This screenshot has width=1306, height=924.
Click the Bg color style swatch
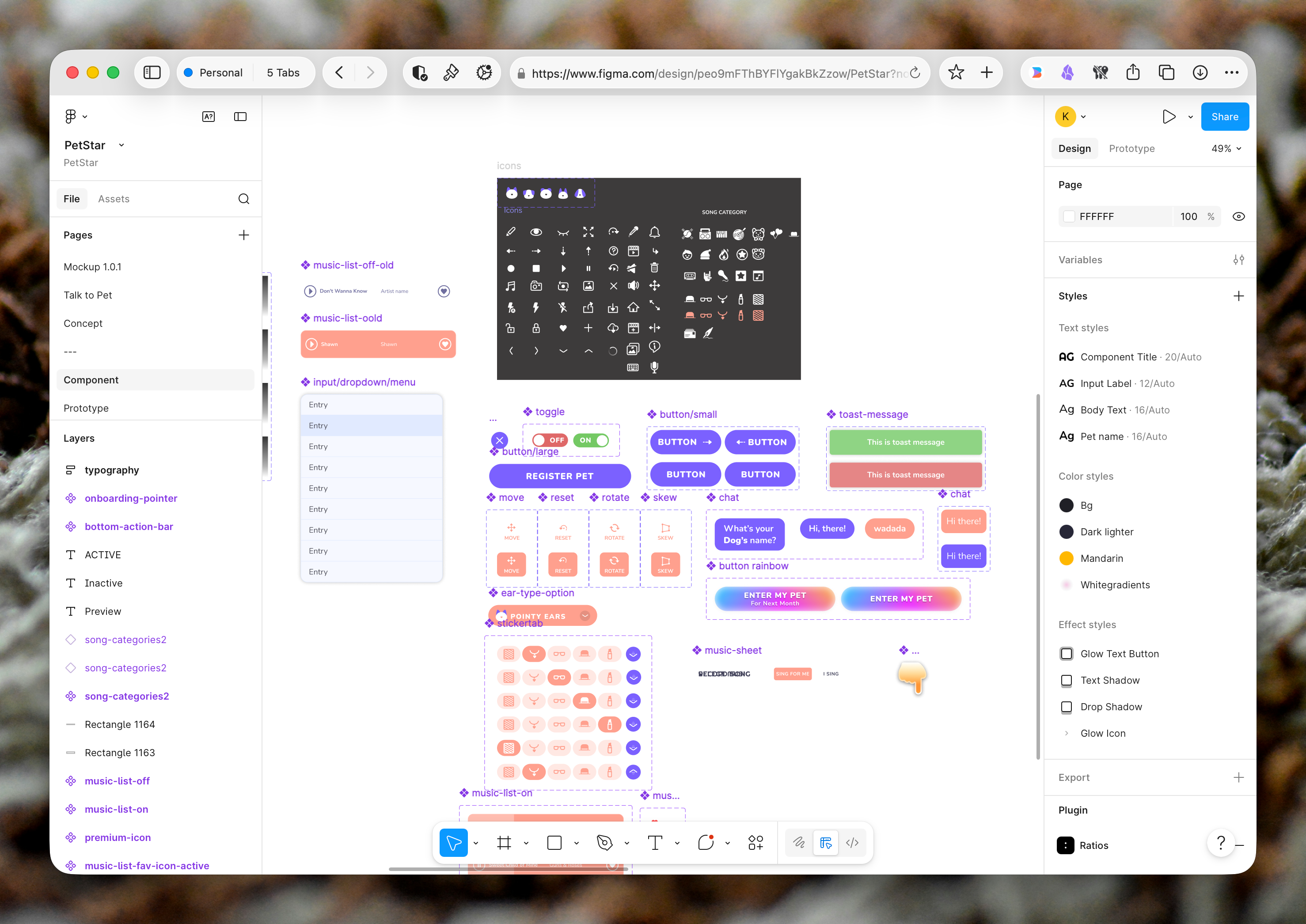[x=1067, y=505]
